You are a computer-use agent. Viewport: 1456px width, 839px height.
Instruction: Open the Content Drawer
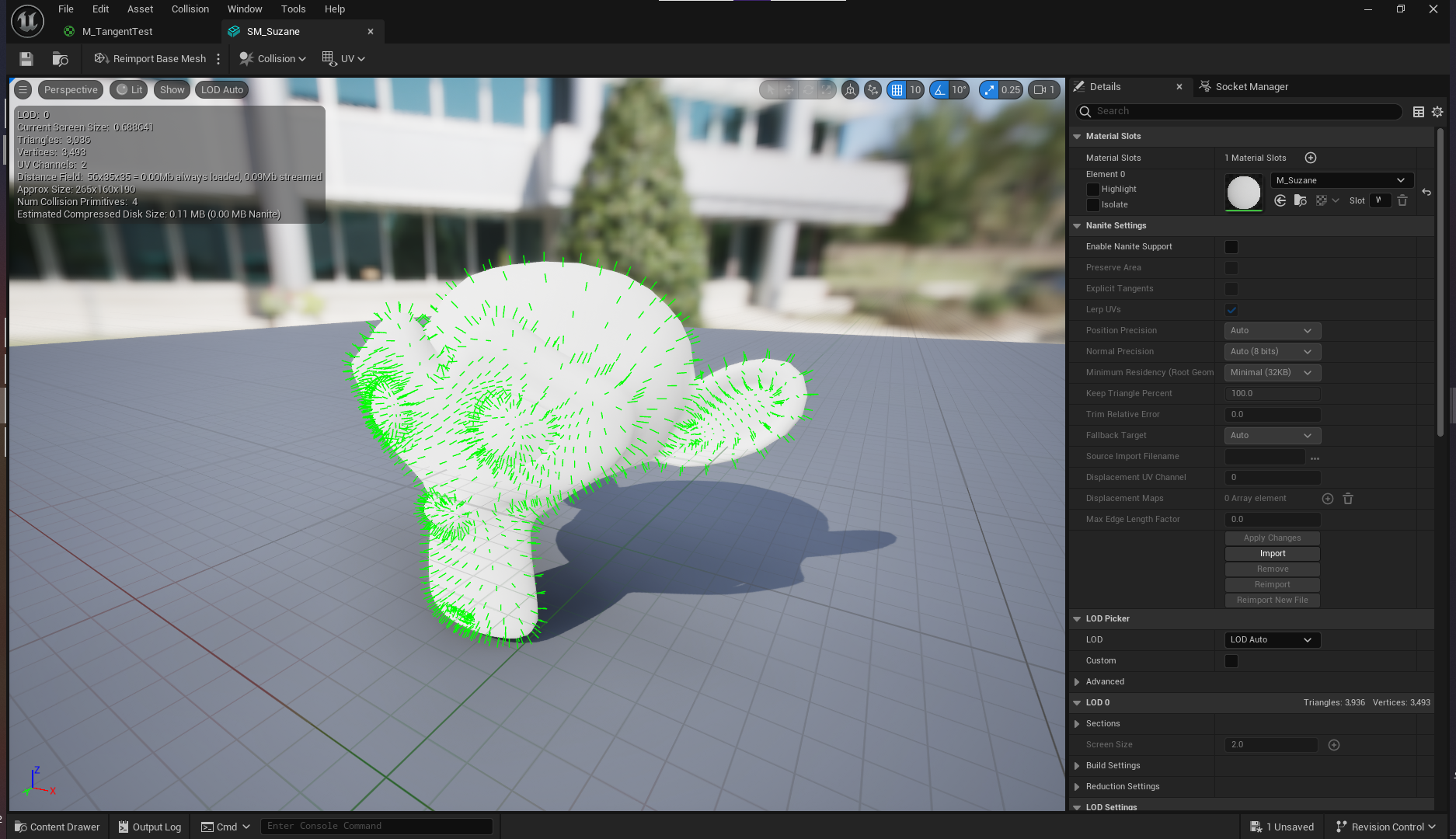[x=57, y=827]
